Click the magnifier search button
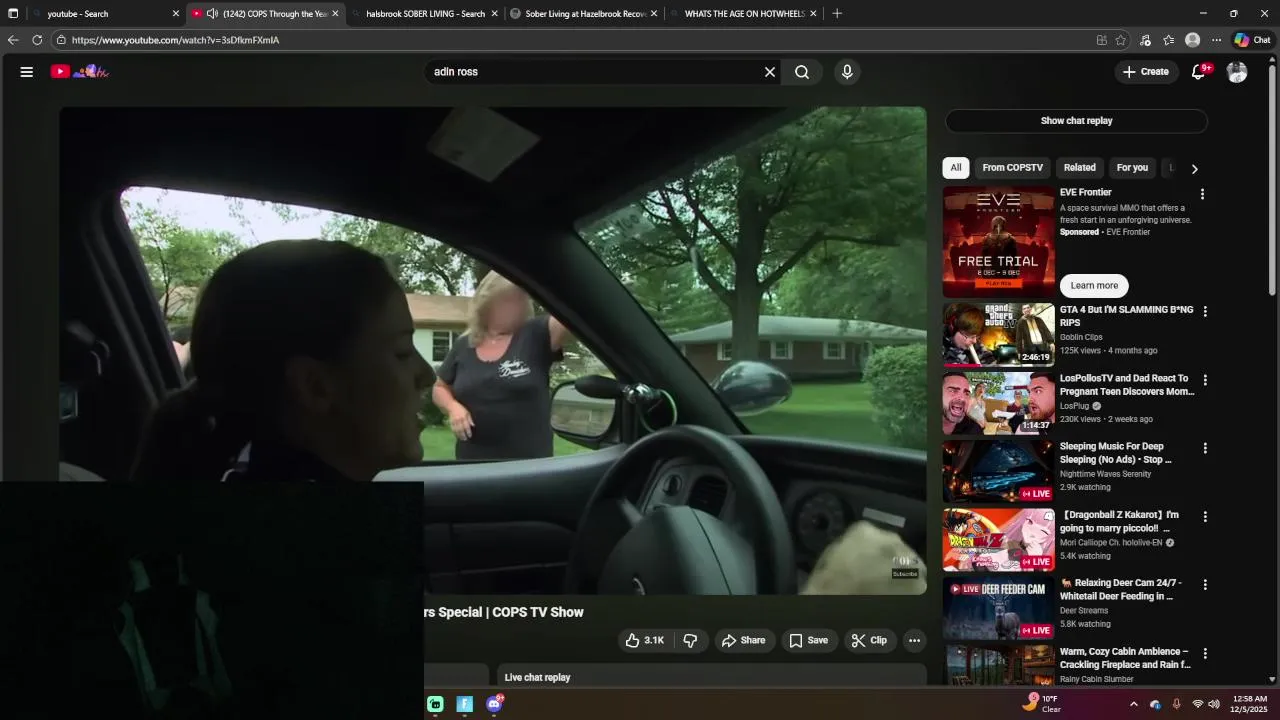The height and width of the screenshot is (720, 1280). 802,72
